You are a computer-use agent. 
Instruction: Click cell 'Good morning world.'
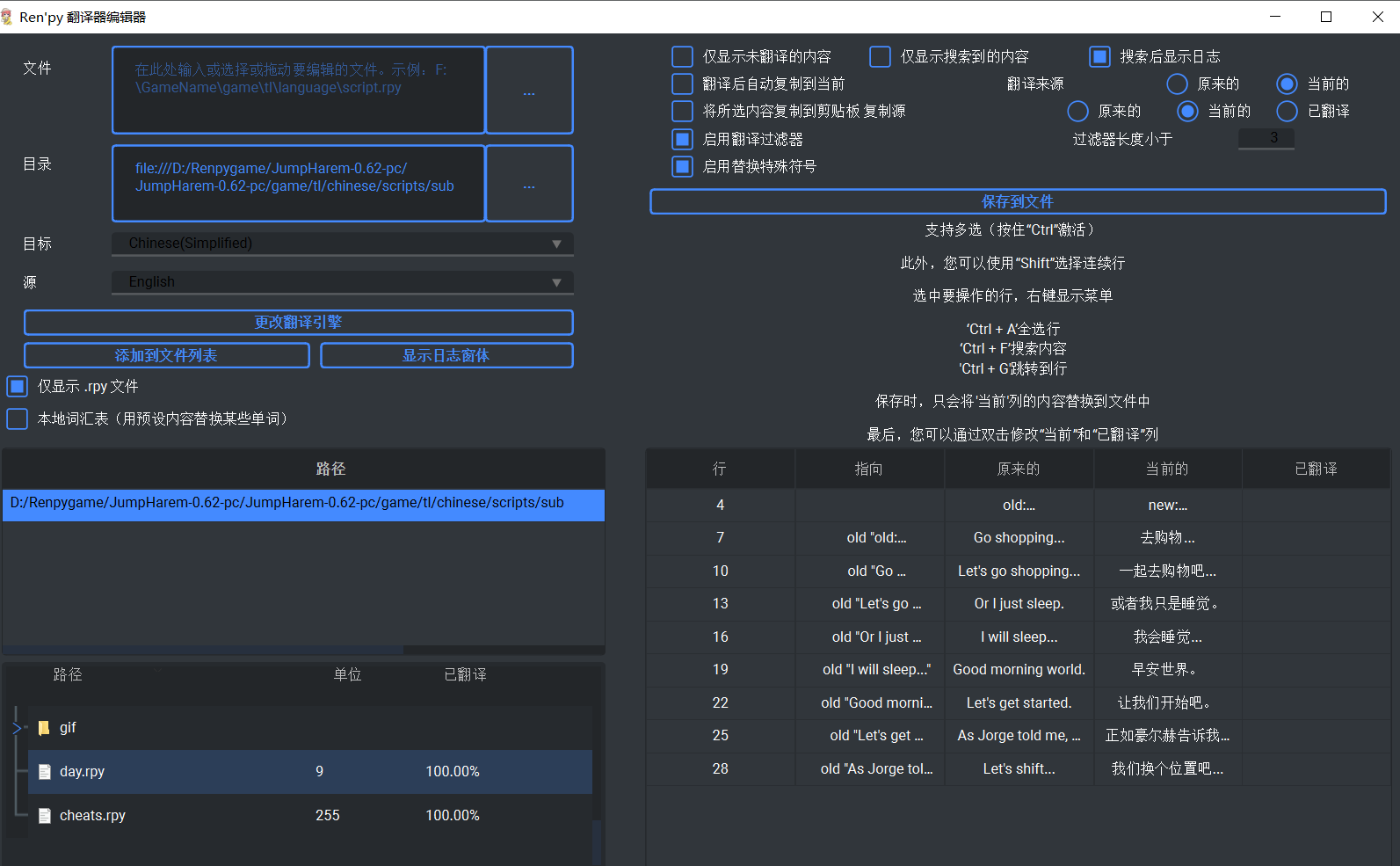tap(1019, 670)
